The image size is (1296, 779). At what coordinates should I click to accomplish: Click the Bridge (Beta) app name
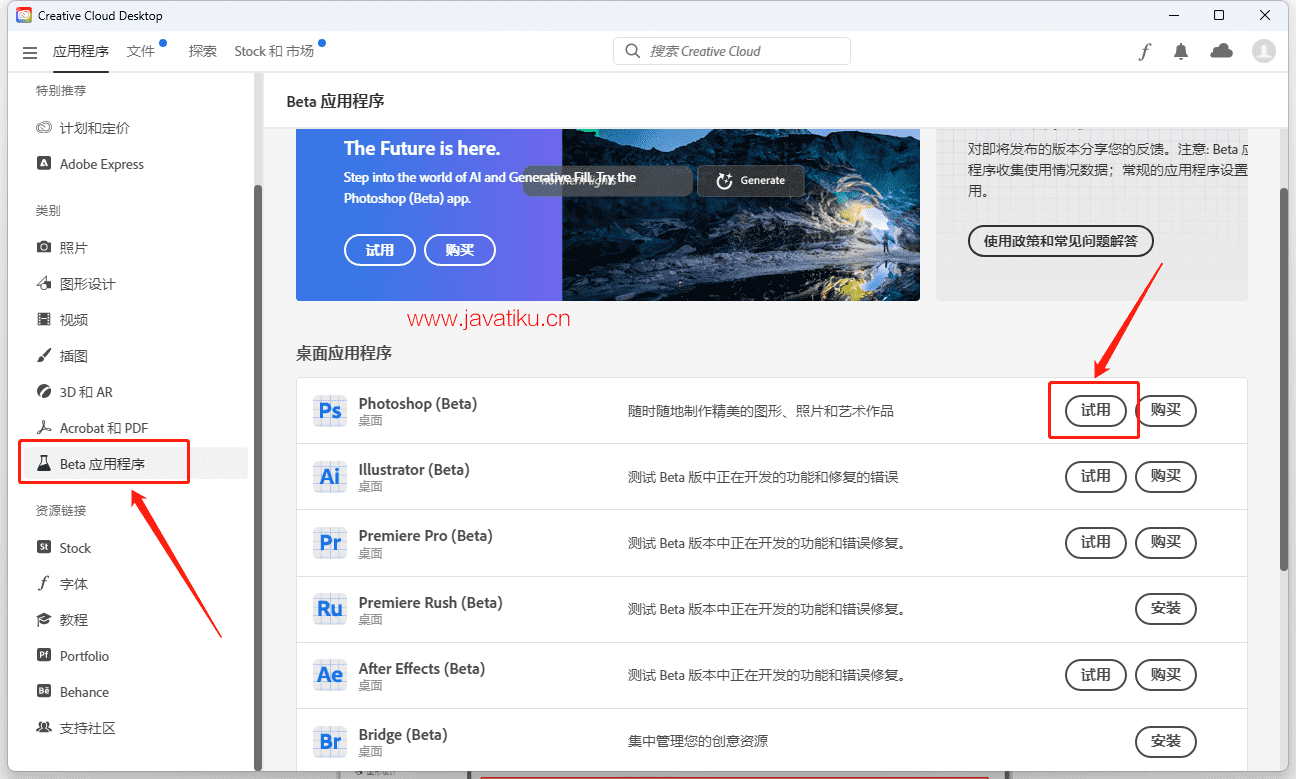pyautogui.click(x=403, y=735)
